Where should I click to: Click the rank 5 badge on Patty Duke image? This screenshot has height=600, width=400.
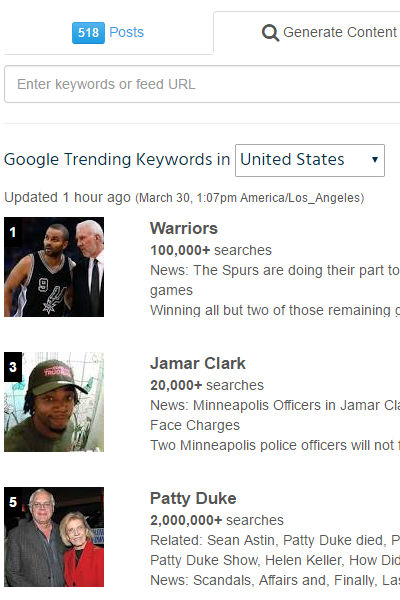click(x=13, y=502)
